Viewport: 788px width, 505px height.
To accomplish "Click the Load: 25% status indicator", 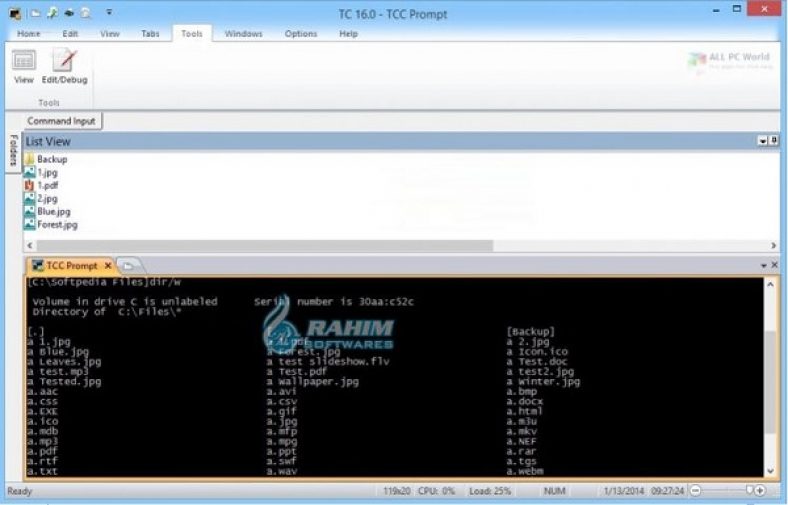I will (490, 491).
